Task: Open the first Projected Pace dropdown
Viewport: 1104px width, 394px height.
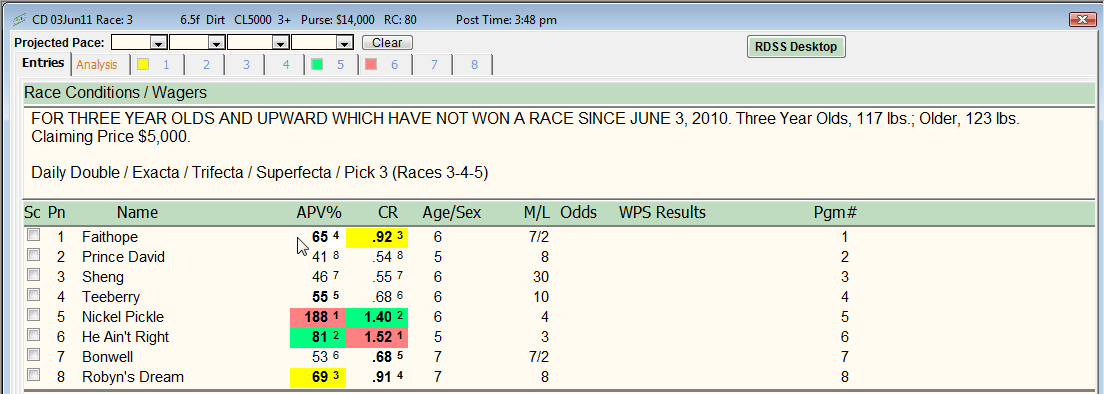Action: [x=159, y=43]
